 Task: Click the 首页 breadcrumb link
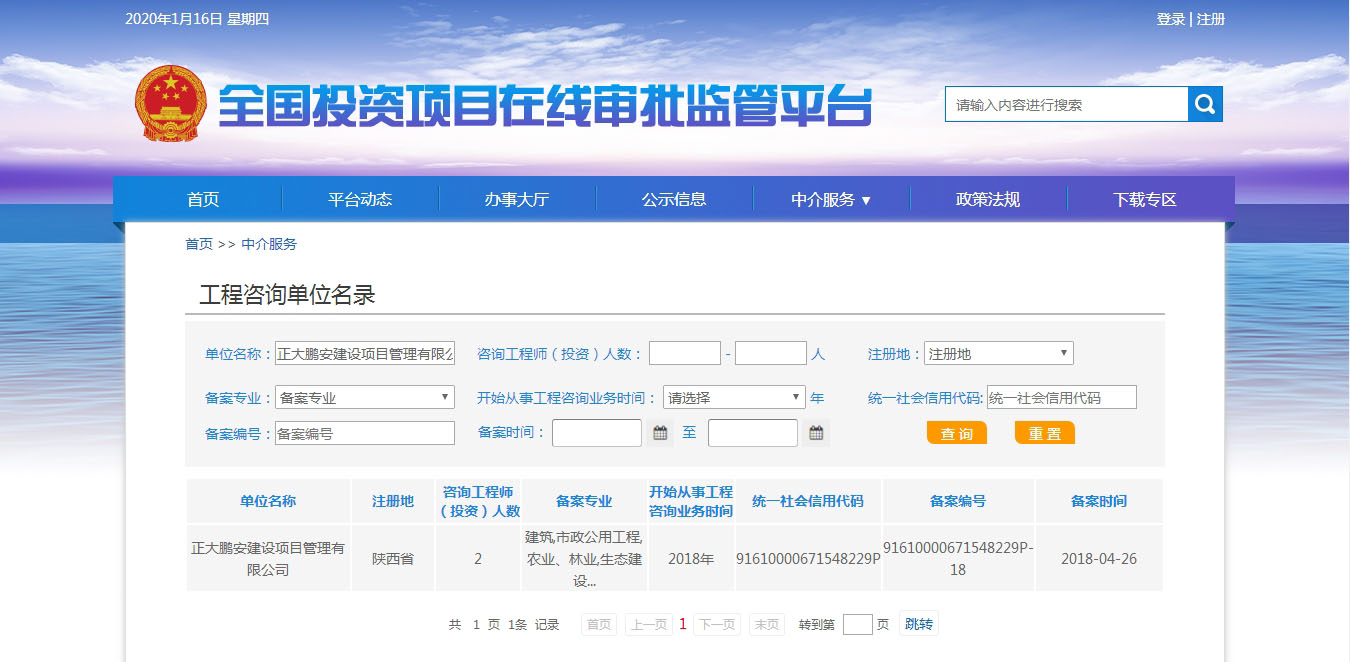click(199, 244)
